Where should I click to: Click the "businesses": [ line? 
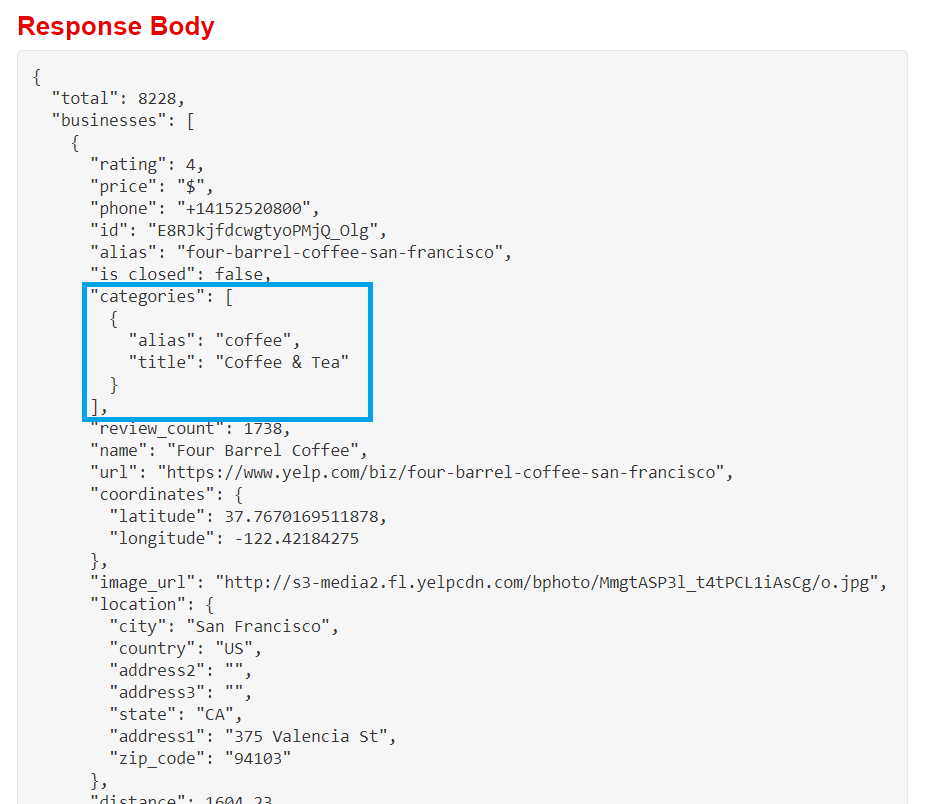[123, 121]
